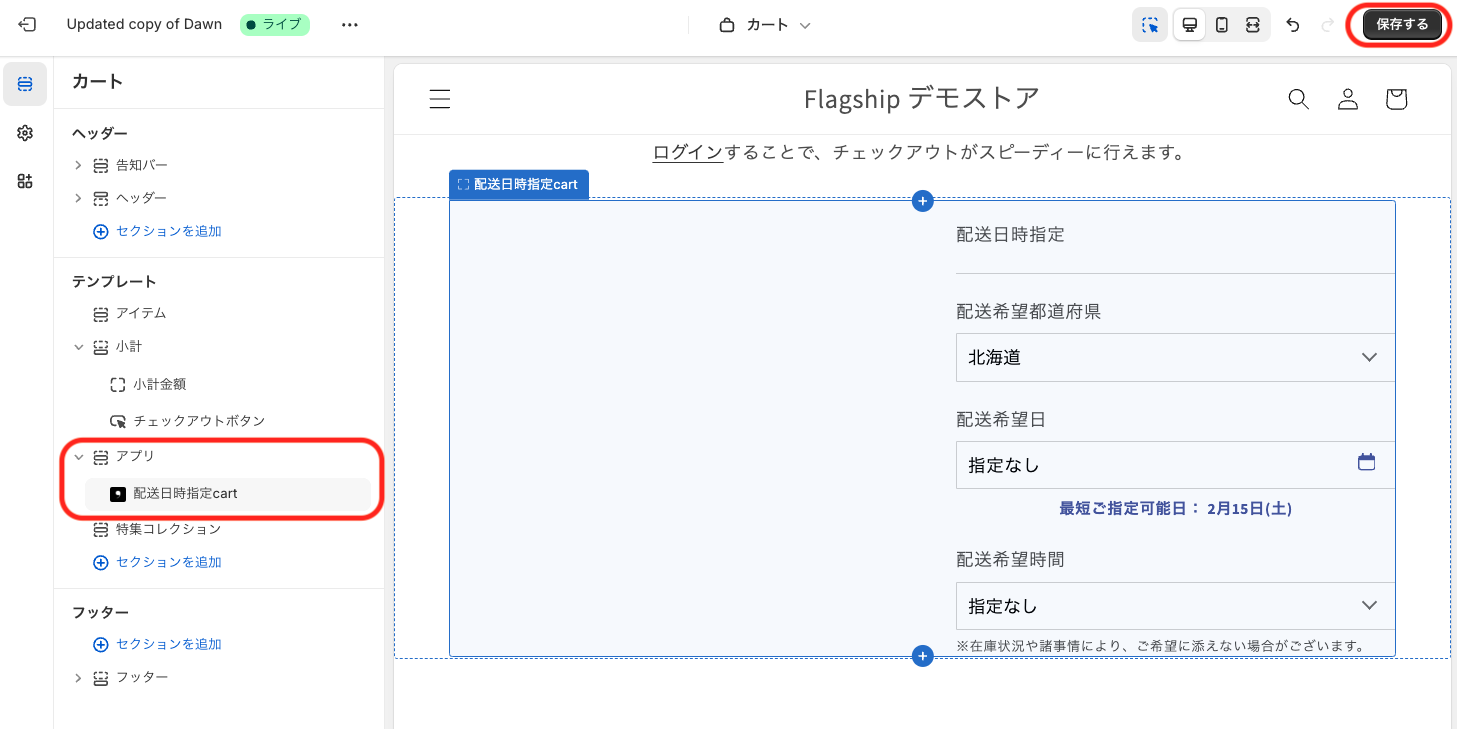Screen dimensions: 1457x729
Task: Click the cart bag icon in store header
Action: click(x=1396, y=99)
